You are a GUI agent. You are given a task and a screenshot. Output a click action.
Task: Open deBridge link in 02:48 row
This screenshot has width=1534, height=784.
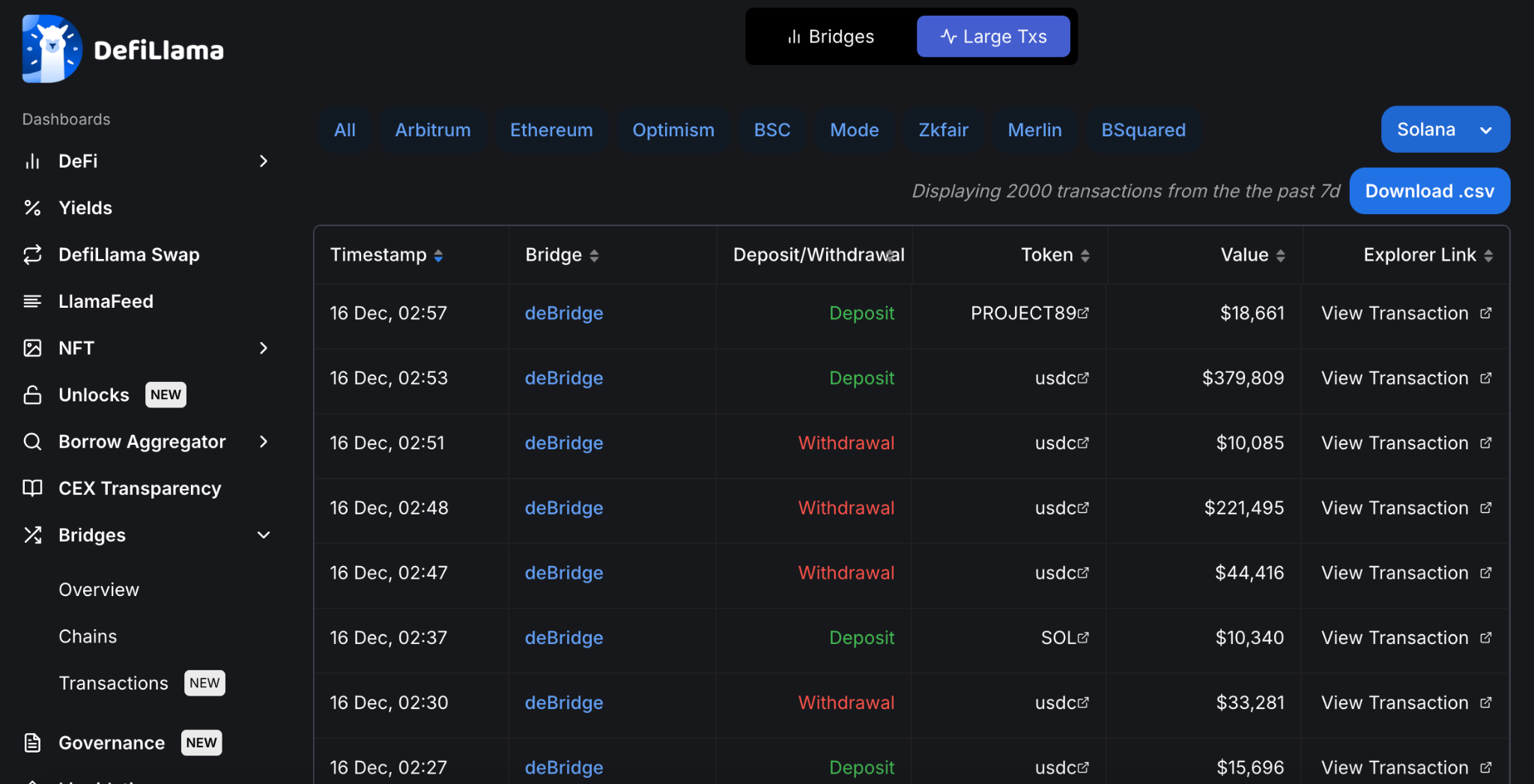coord(563,508)
